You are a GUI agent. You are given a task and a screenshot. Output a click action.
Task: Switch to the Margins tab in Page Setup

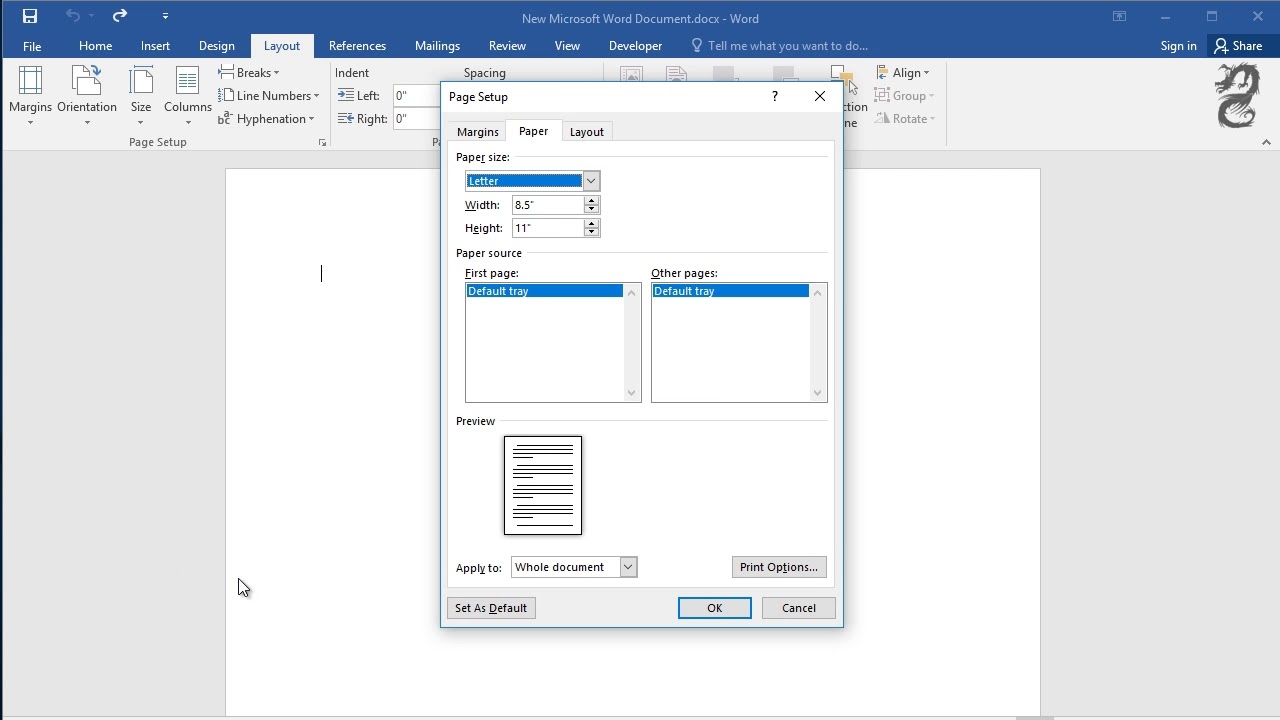coord(477,131)
